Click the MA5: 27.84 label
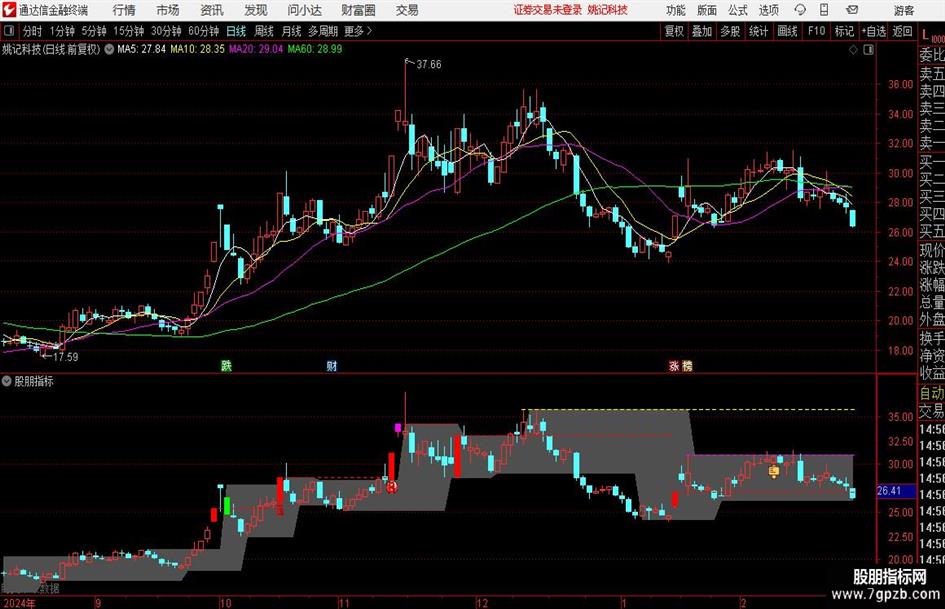The image size is (945, 609). coord(141,49)
